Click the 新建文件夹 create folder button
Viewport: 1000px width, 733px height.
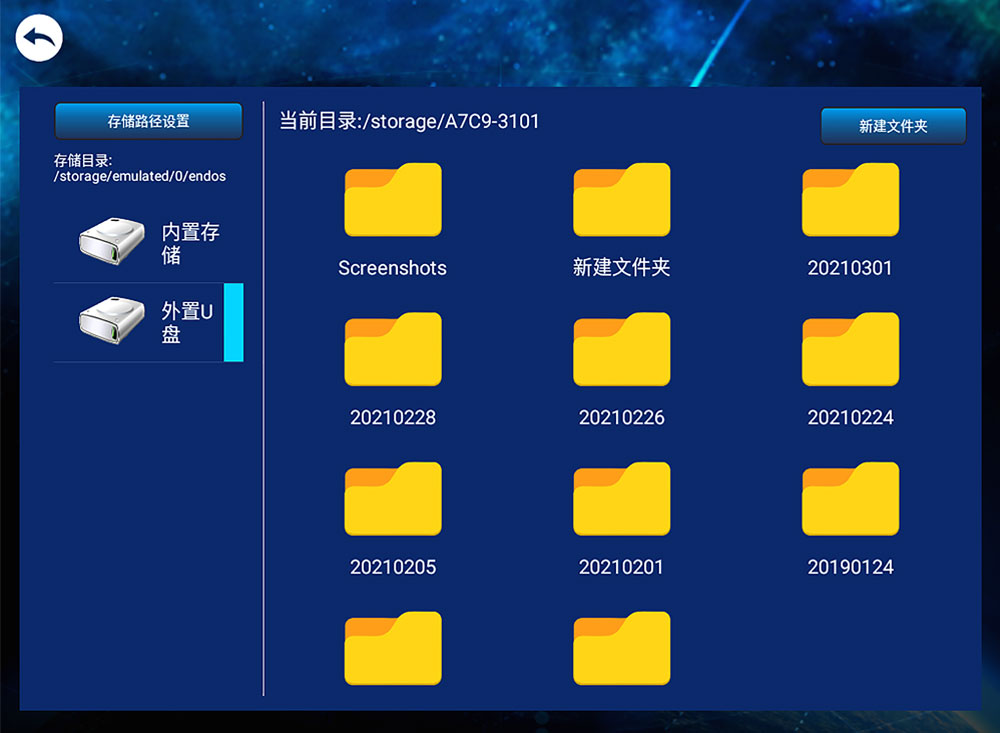(x=893, y=126)
